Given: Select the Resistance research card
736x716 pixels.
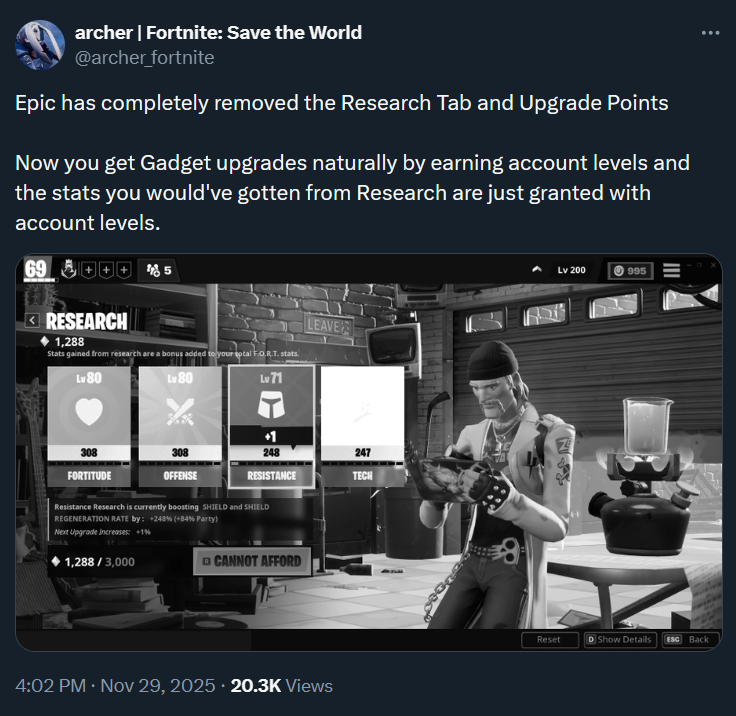Looking at the screenshot, I should [271, 426].
